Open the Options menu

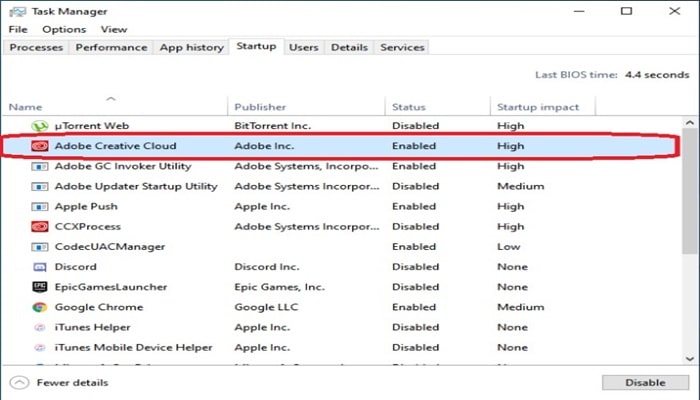[64, 29]
